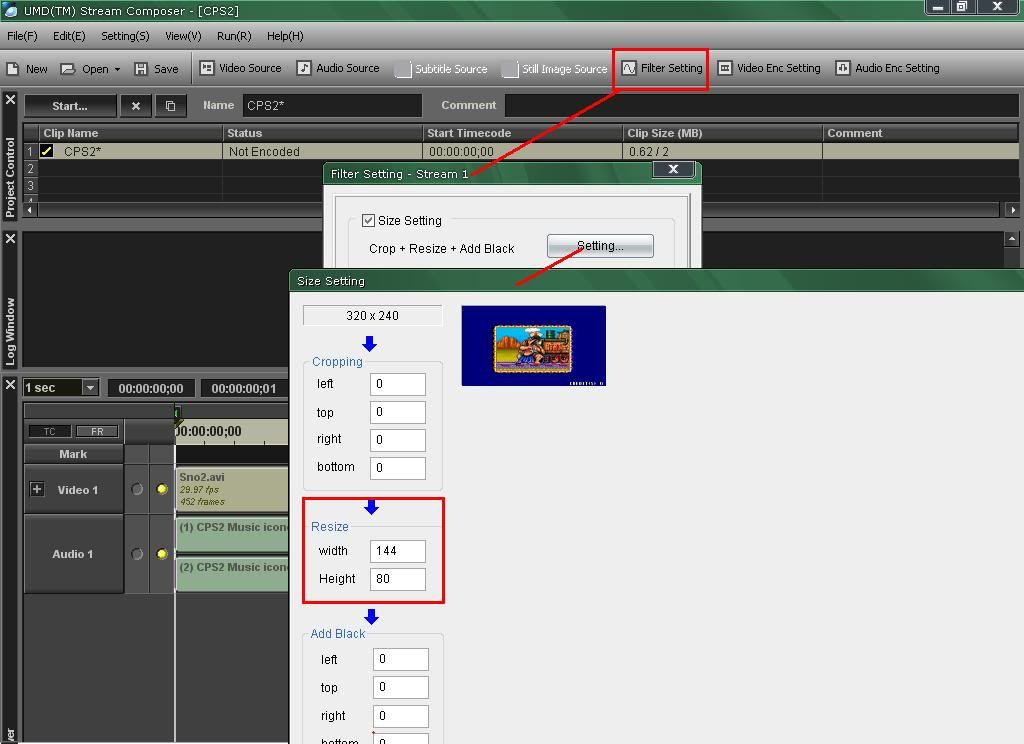Viewport: 1024px width, 744px height.
Task: Close the Log Window panel
Action: coord(10,239)
